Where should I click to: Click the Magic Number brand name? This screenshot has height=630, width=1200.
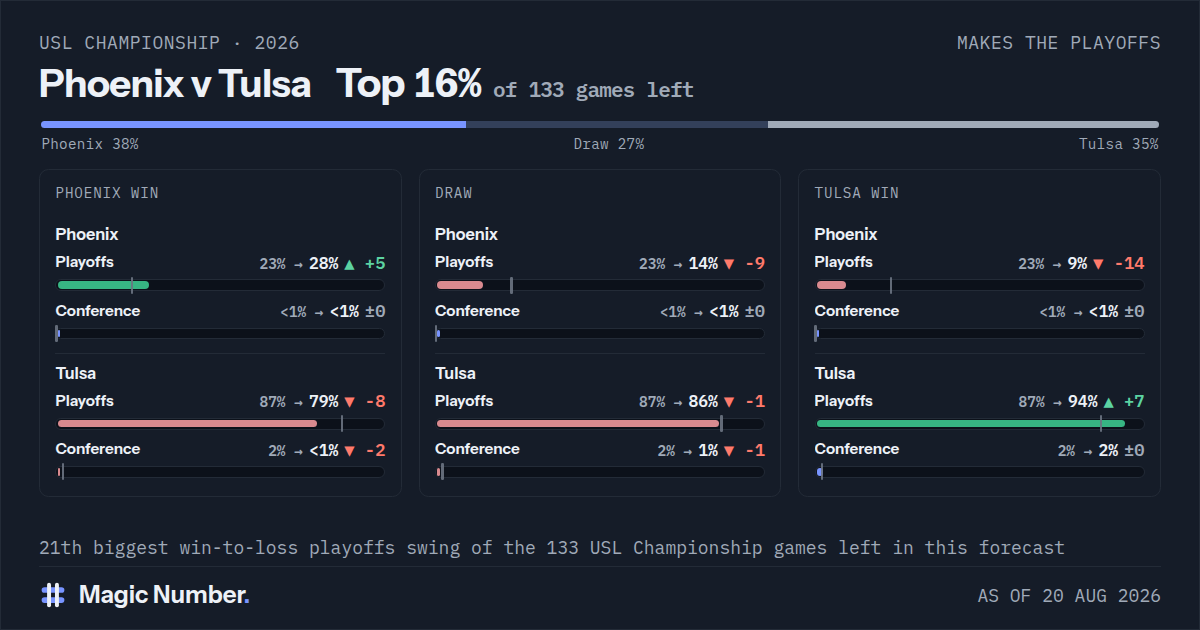tap(164, 595)
